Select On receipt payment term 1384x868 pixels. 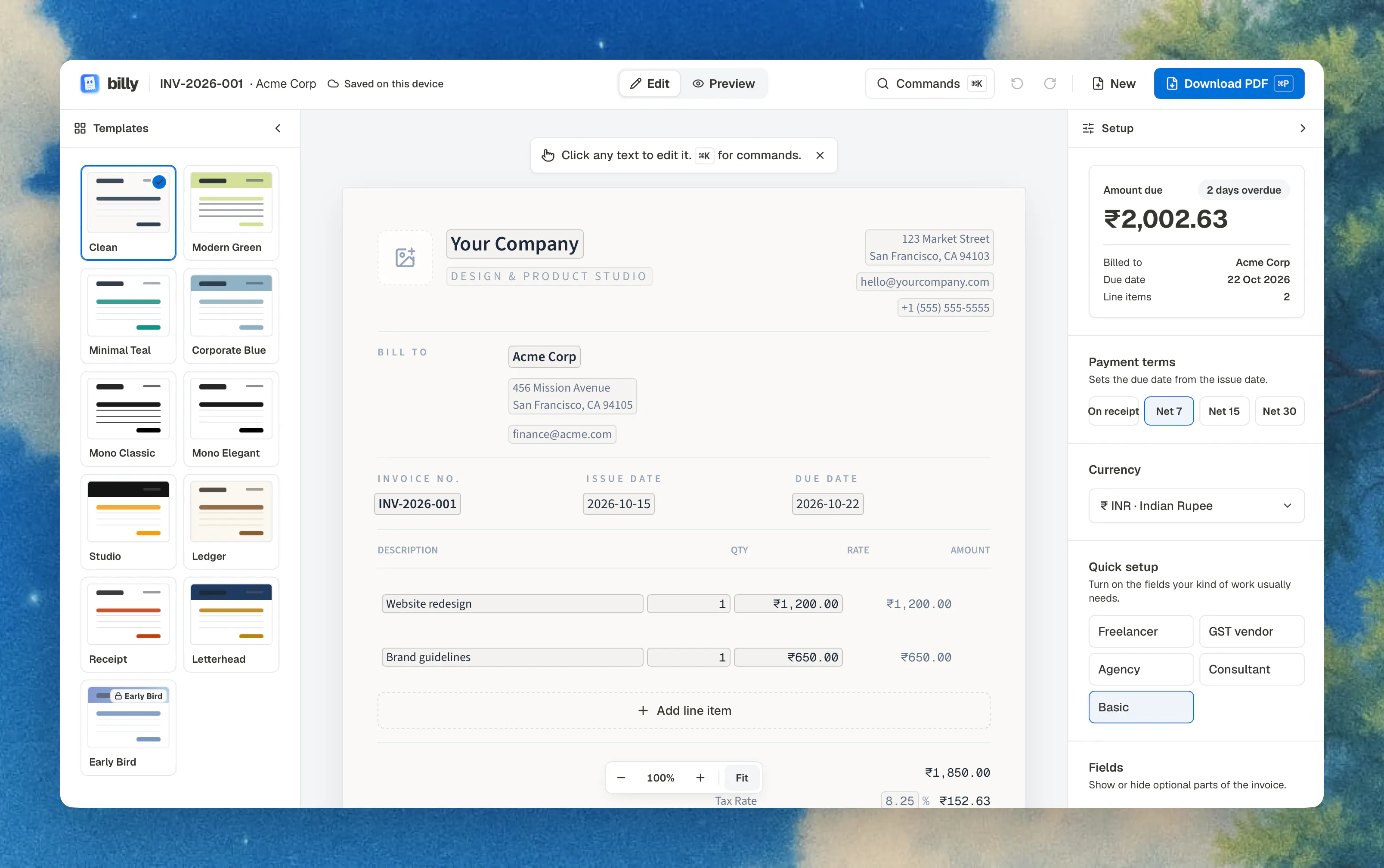[1113, 411]
